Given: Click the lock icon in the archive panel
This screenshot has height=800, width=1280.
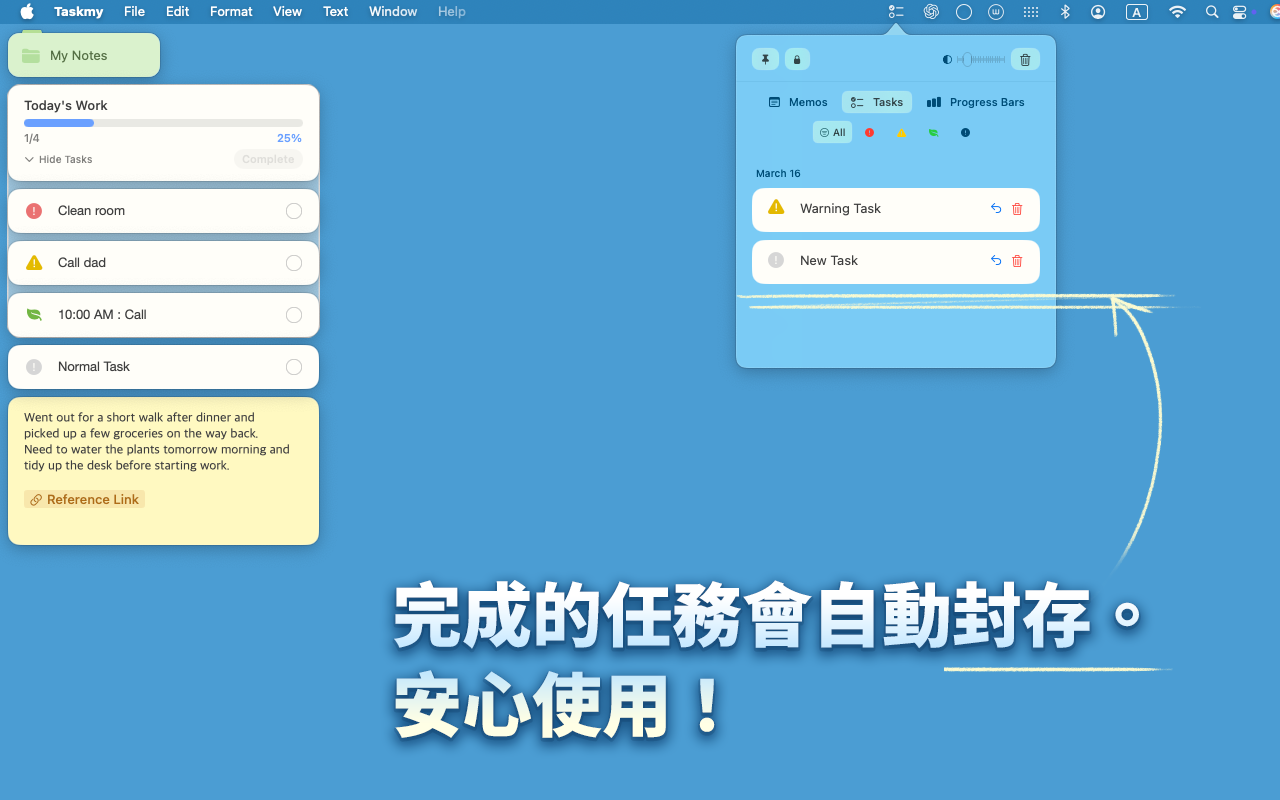Looking at the screenshot, I should click(797, 59).
